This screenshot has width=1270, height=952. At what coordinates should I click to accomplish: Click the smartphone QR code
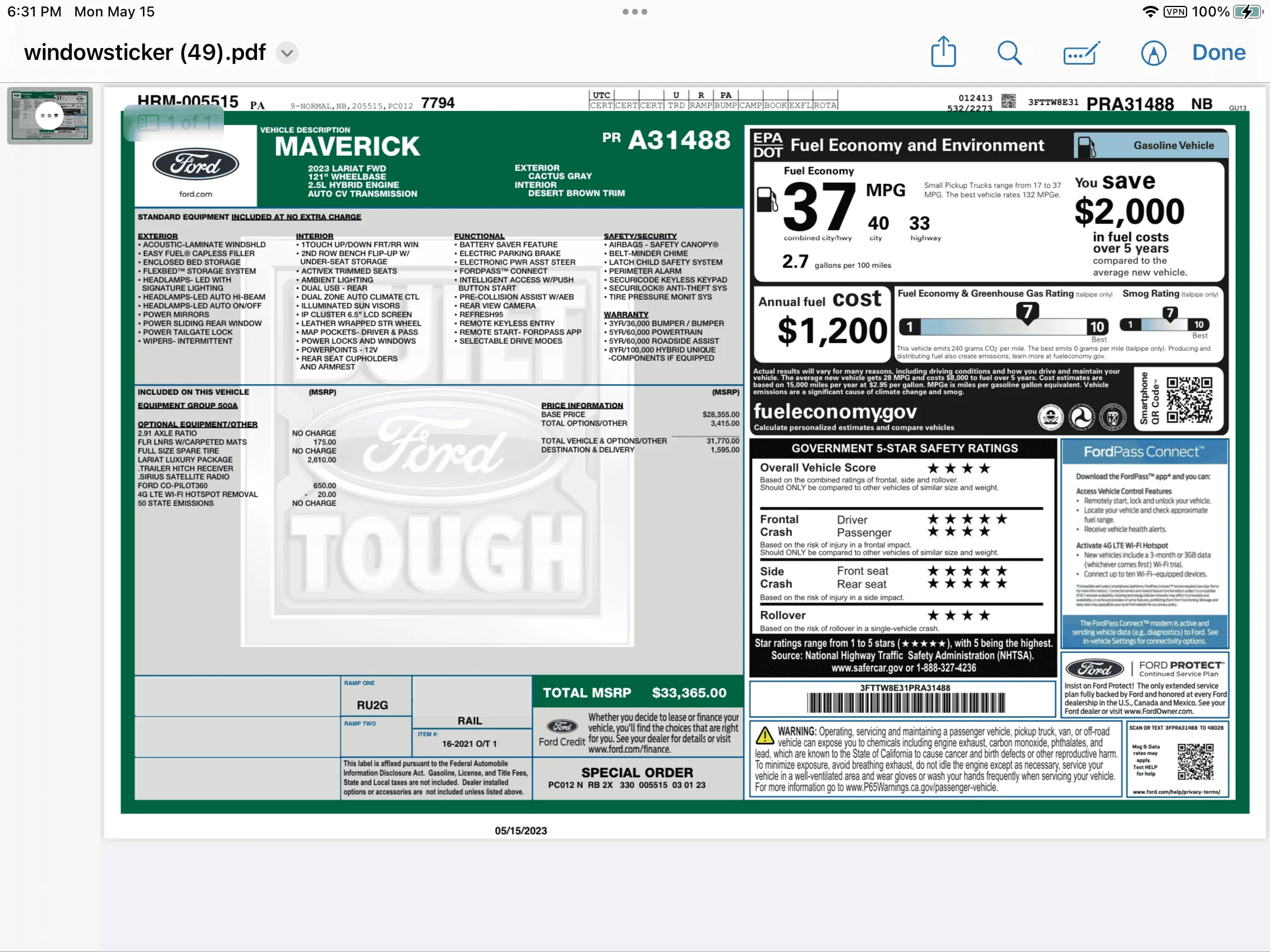click(x=1189, y=400)
